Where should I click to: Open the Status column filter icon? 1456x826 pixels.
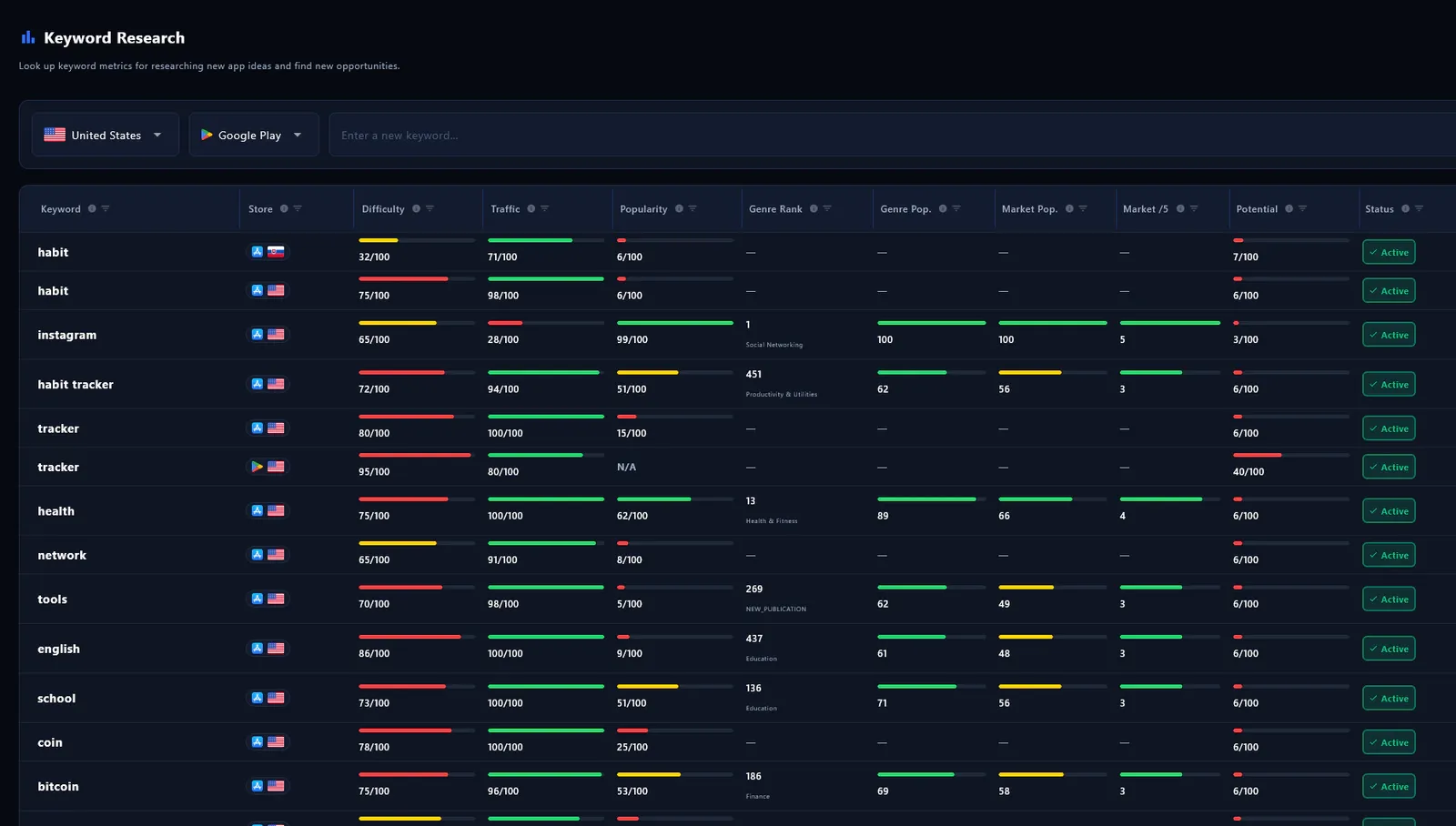[1419, 209]
